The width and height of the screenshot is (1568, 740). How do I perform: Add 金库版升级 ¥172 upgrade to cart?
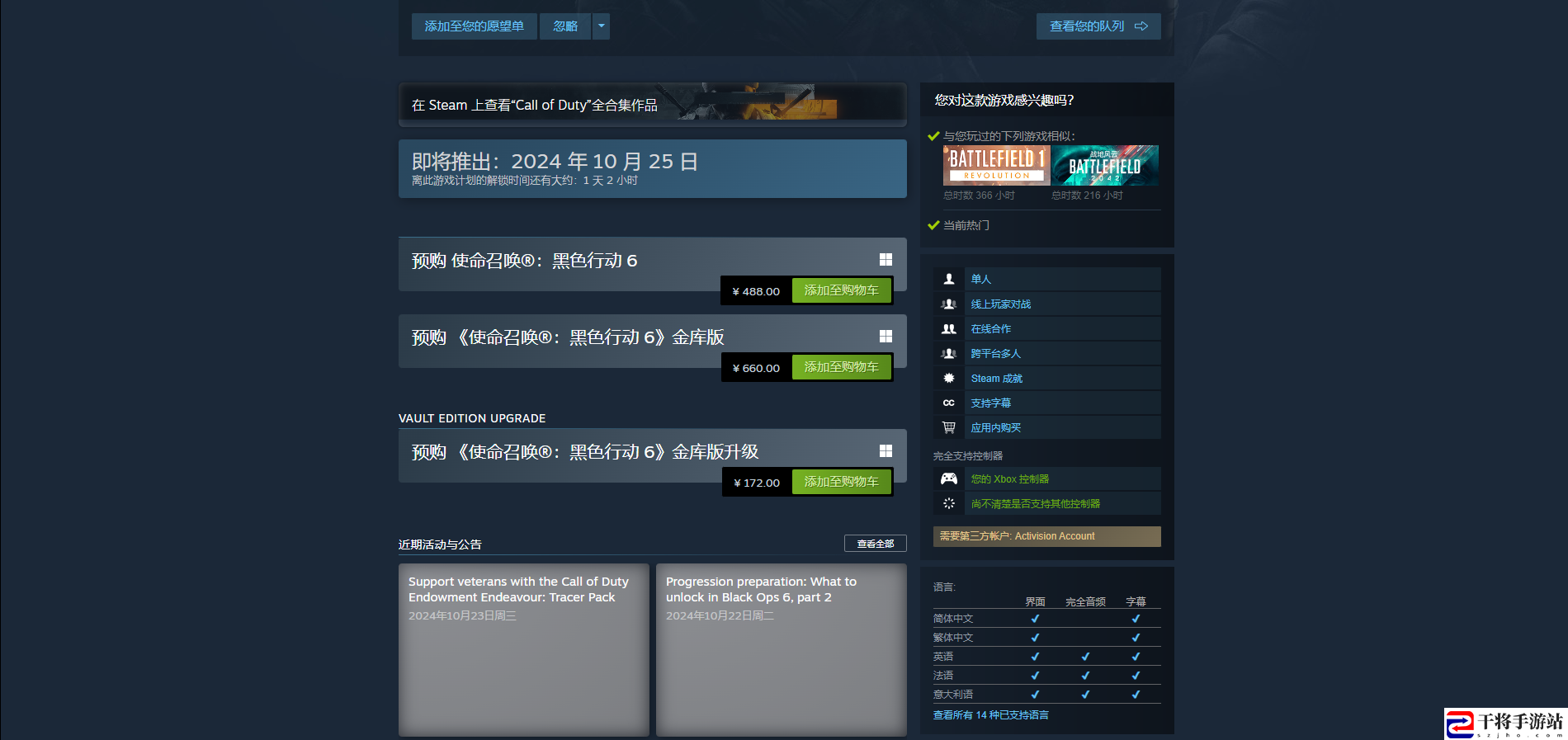point(841,482)
